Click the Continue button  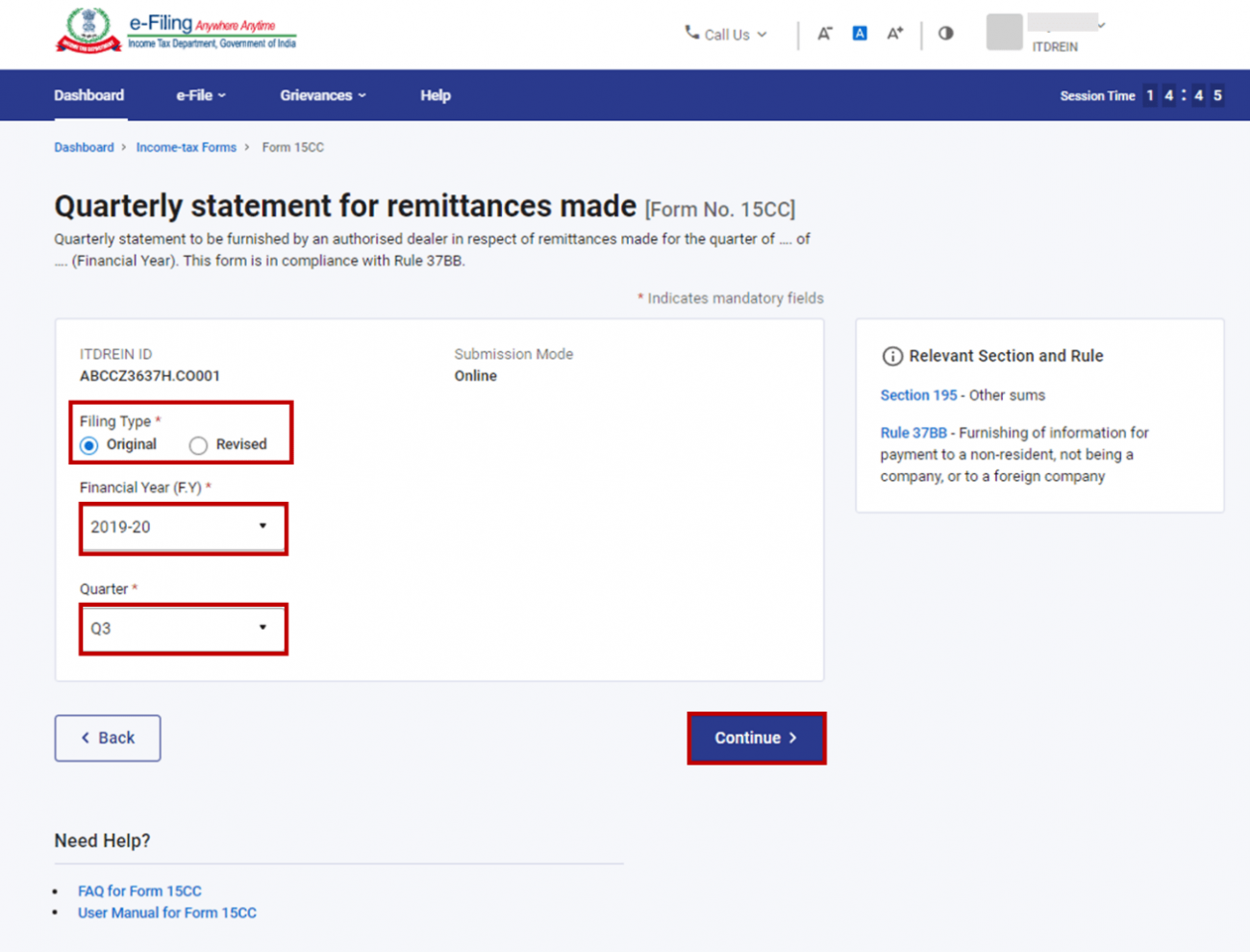tap(756, 738)
